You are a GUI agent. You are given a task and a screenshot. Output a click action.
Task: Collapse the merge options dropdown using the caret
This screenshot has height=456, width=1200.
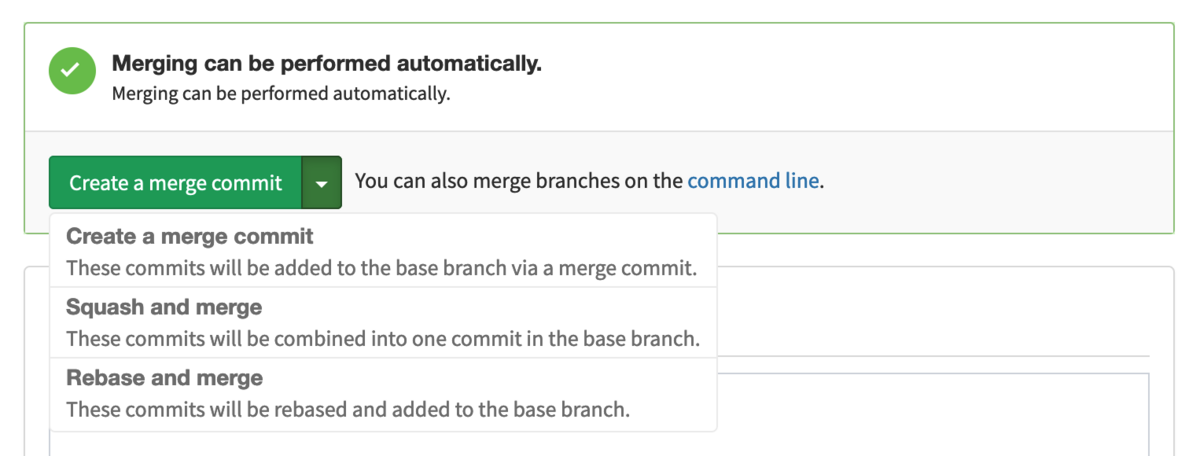321,182
